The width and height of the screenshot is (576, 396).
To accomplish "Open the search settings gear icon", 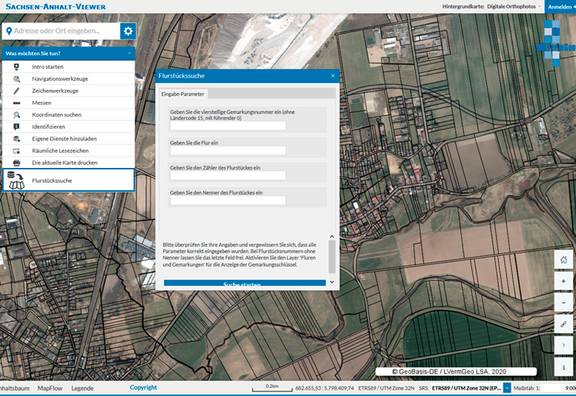I will click(128, 31).
